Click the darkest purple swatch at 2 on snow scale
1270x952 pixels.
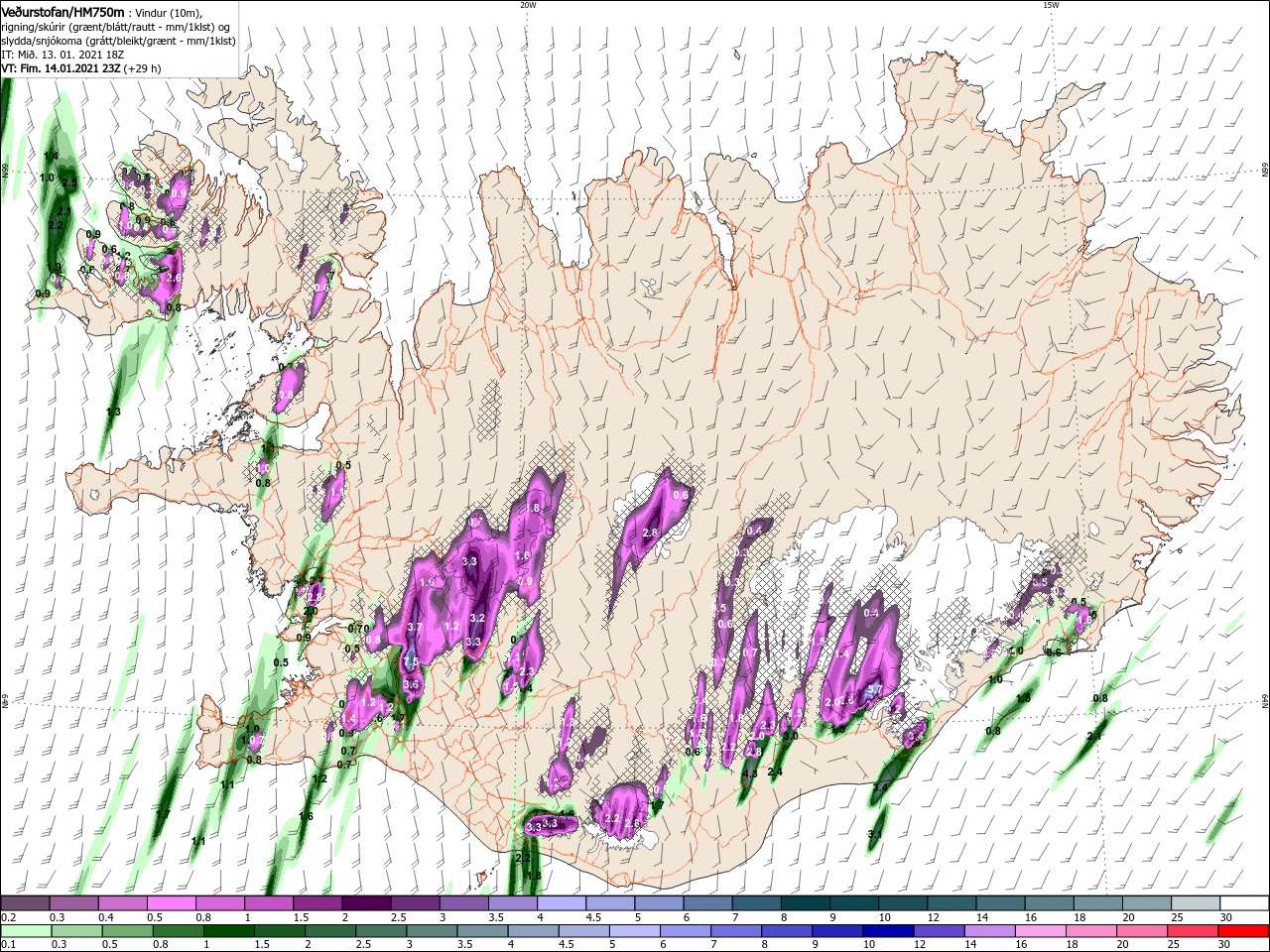[365, 902]
